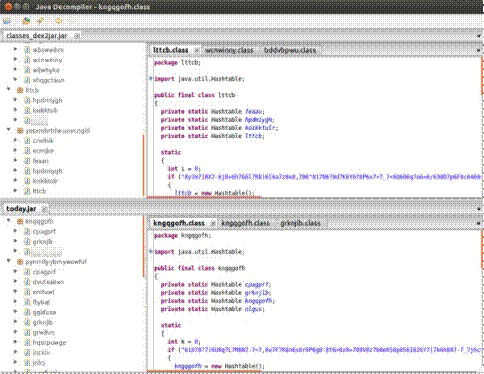Screen dimensions: 484x374
Task: Expand import fold marker in lttcb.class code
Action: (x=151, y=79)
